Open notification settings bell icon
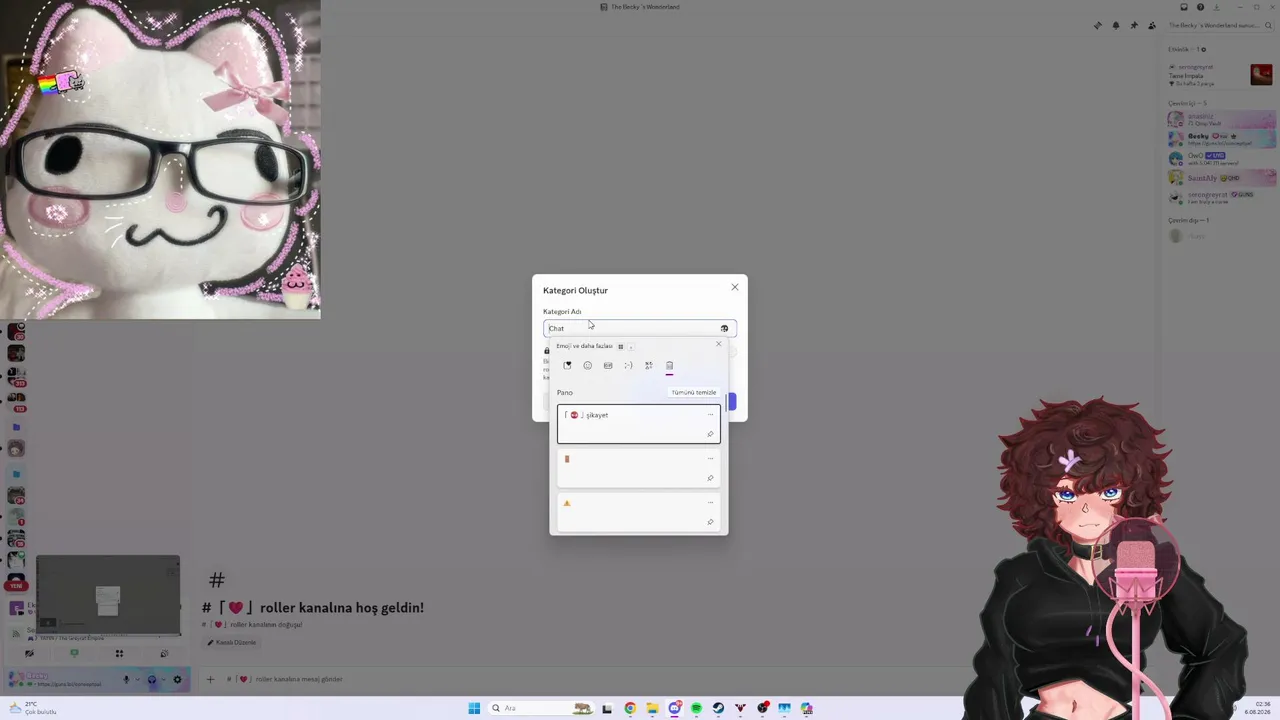Screen dimensions: 1280x720 click(x=1116, y=25)
